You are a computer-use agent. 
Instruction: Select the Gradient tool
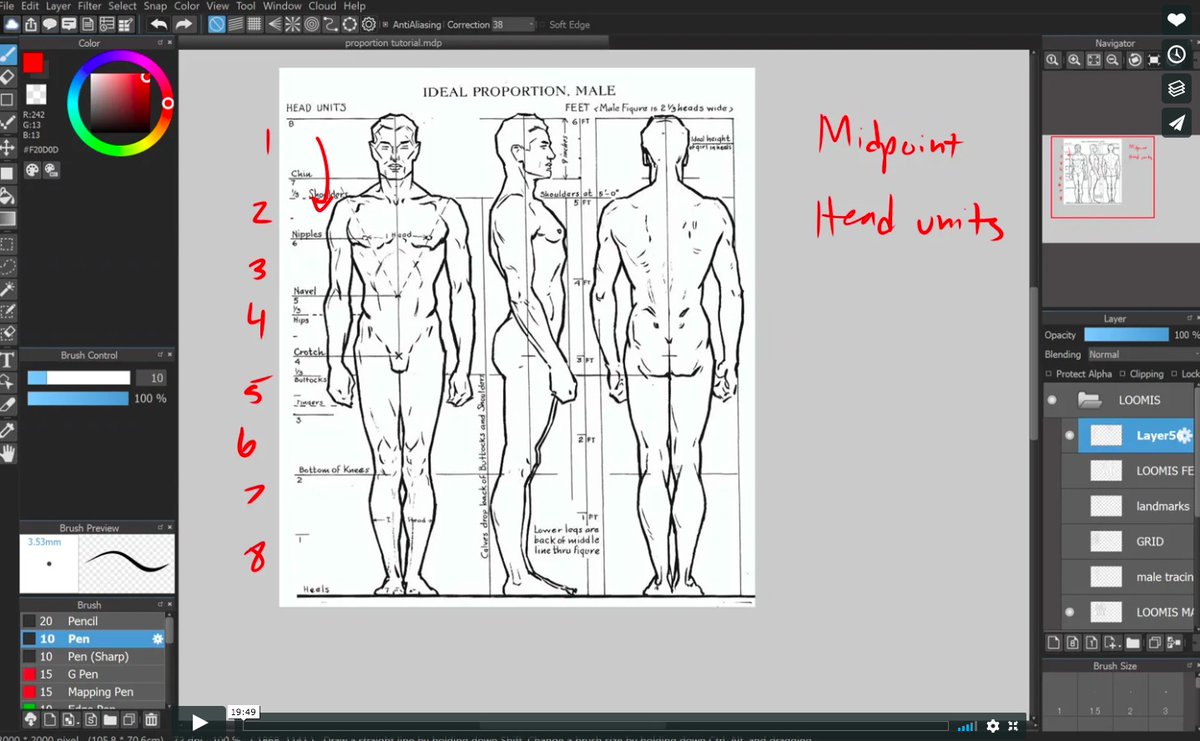[7, 218]
